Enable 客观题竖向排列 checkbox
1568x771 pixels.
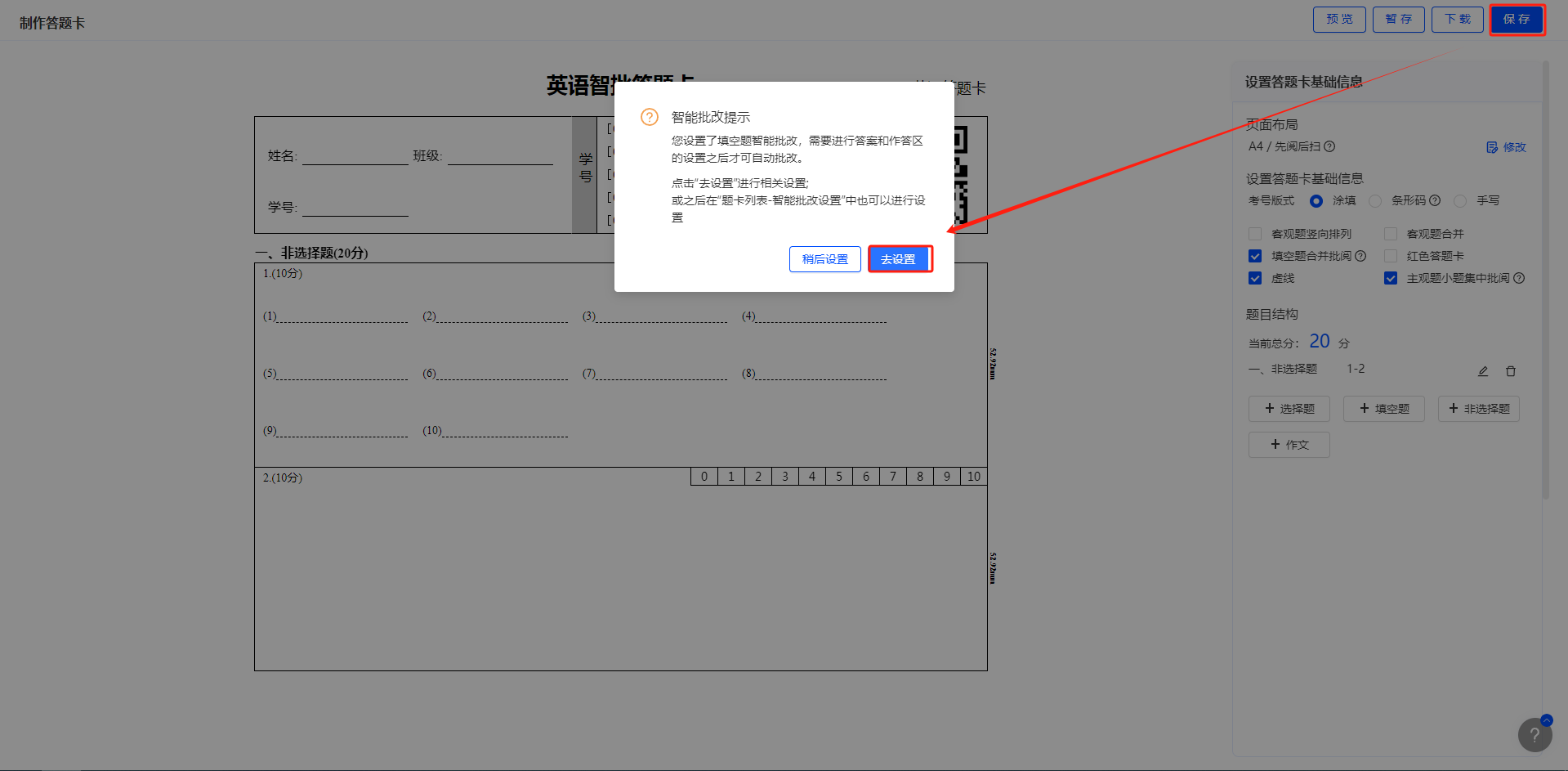click(x=1255, y=234)
